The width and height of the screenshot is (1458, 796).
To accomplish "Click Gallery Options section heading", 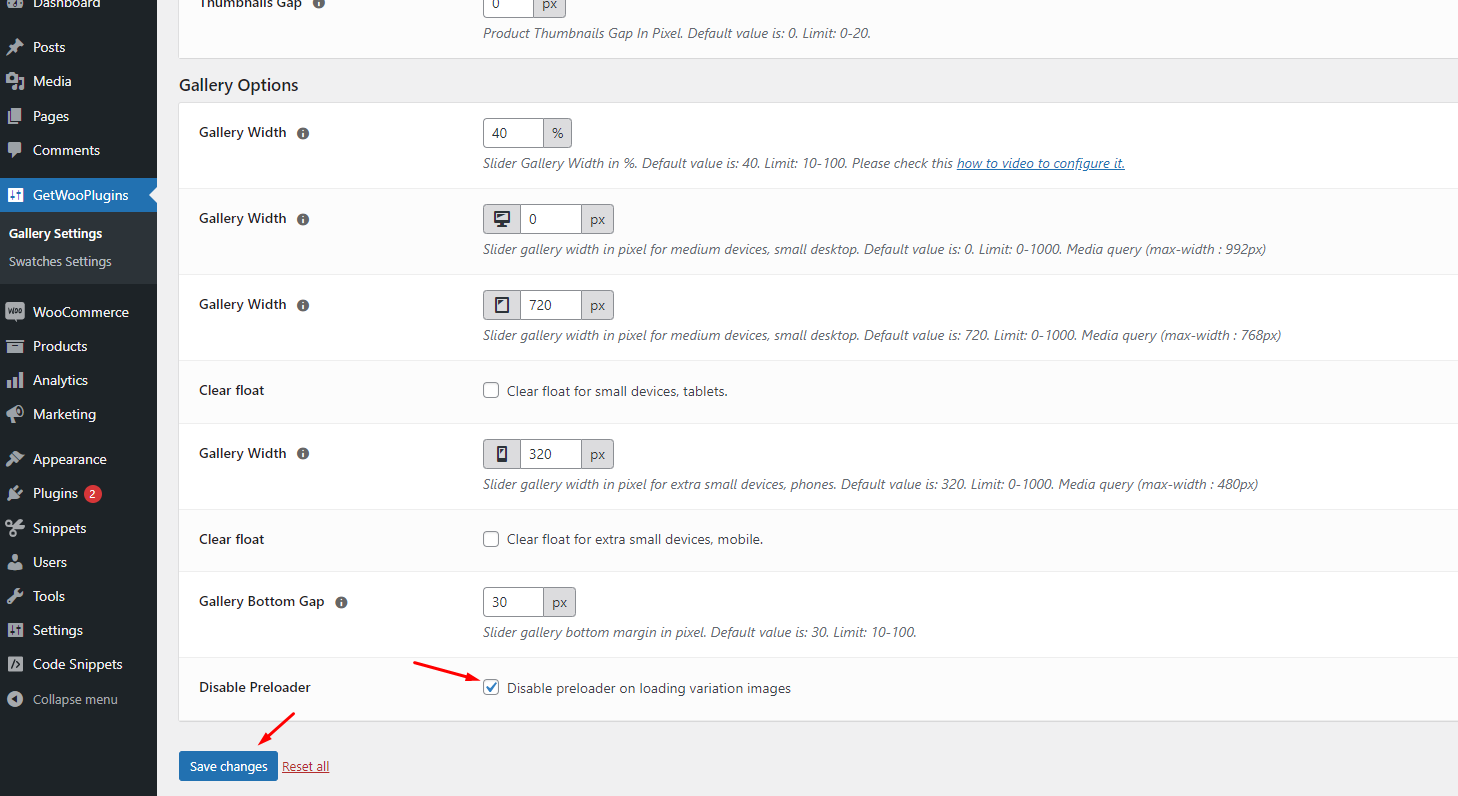I will (239, 85).
